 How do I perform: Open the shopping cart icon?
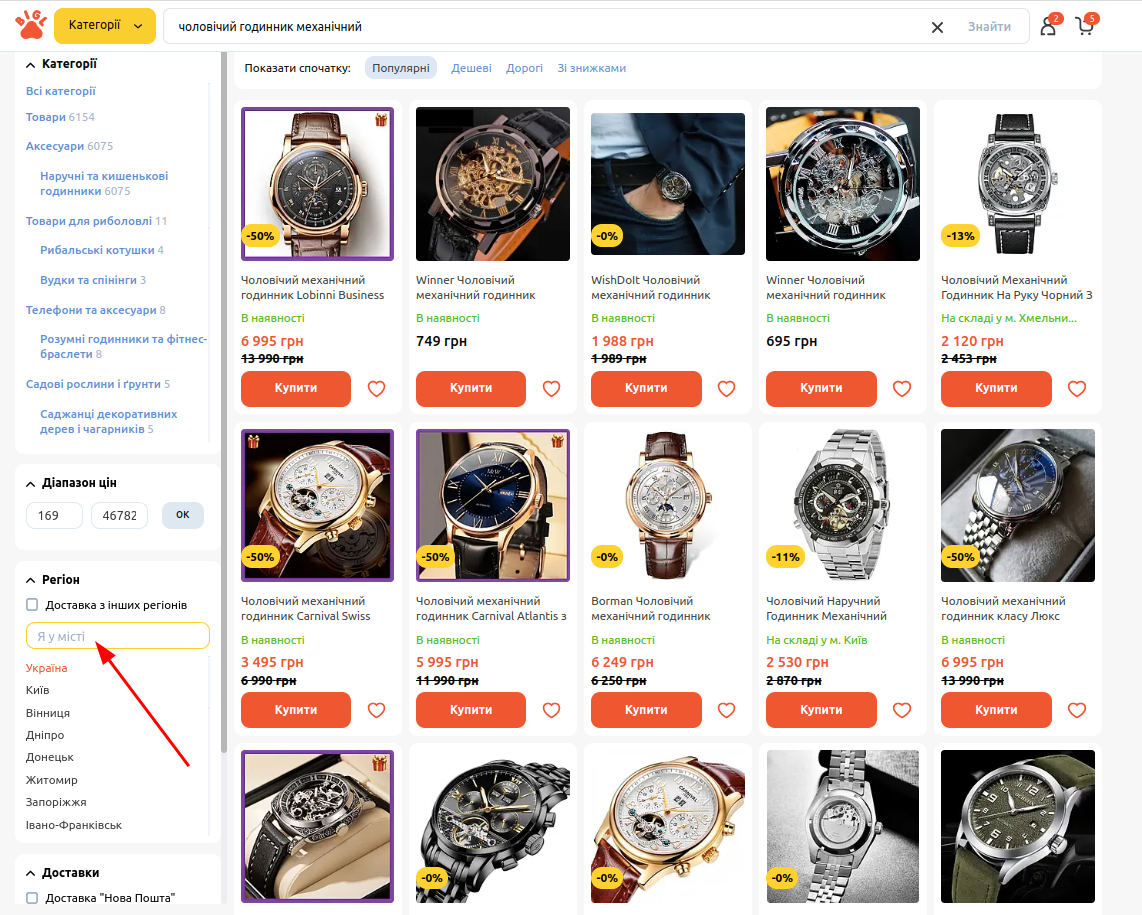coord(1084,27)
